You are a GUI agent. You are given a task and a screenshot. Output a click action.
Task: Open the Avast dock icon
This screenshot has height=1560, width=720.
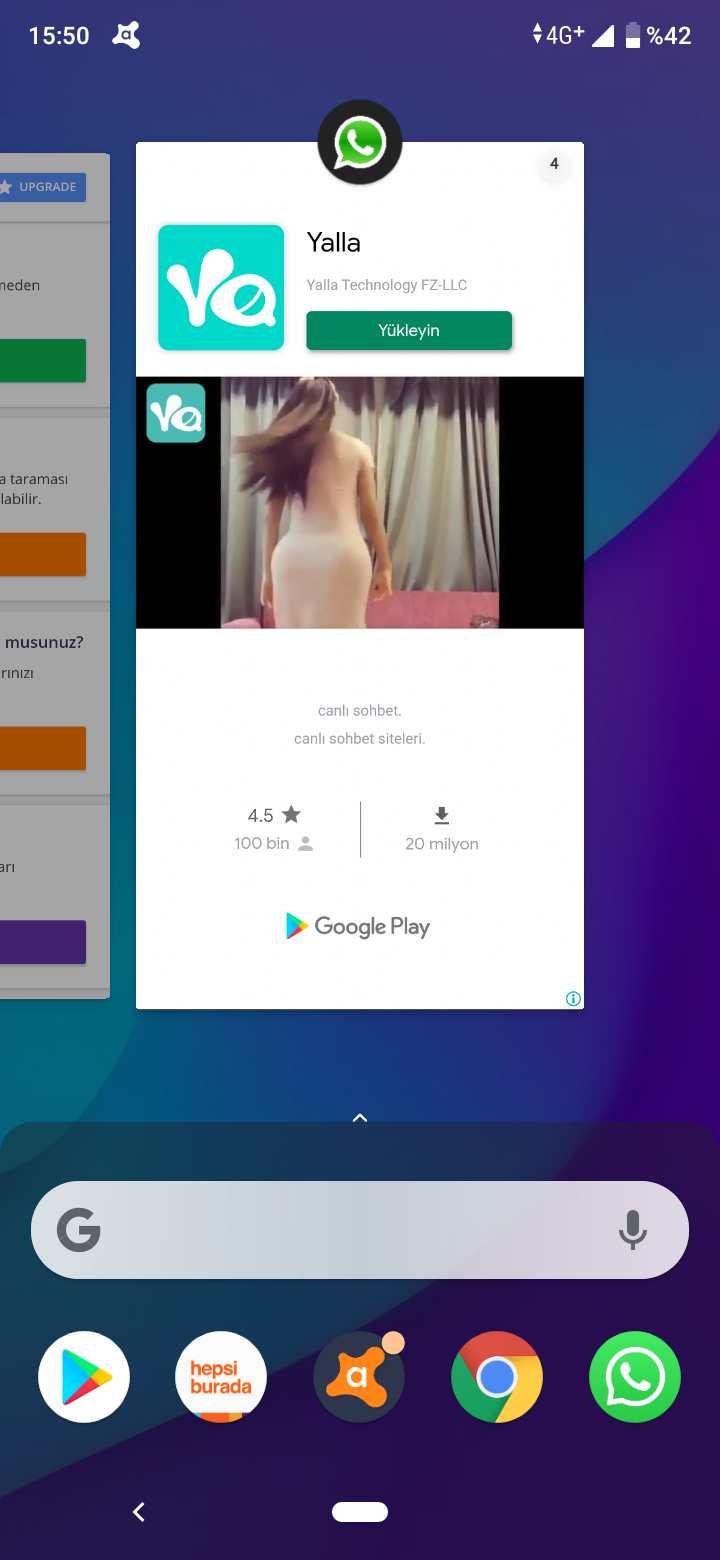click(x=359, y=1377)
